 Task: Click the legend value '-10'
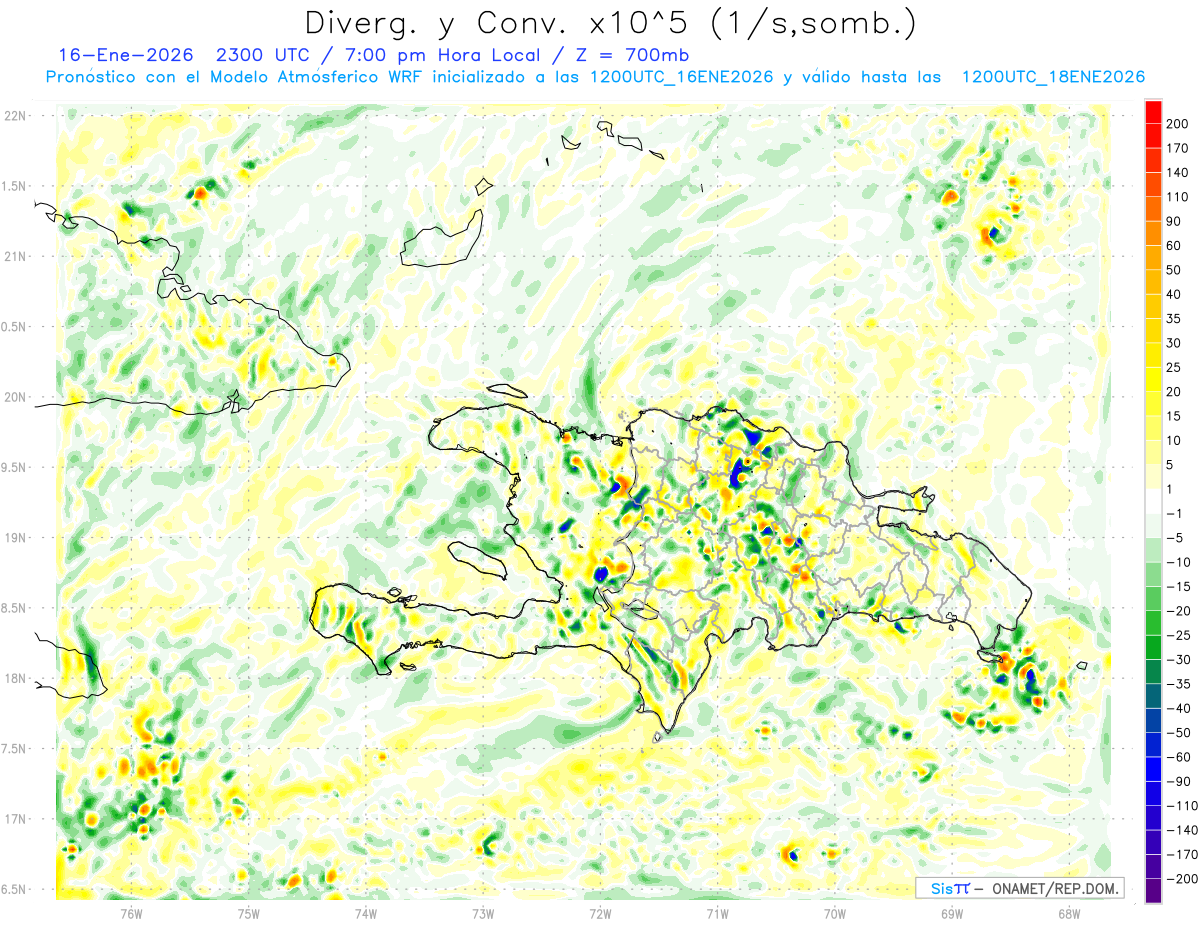click(x=1177, y=561)
